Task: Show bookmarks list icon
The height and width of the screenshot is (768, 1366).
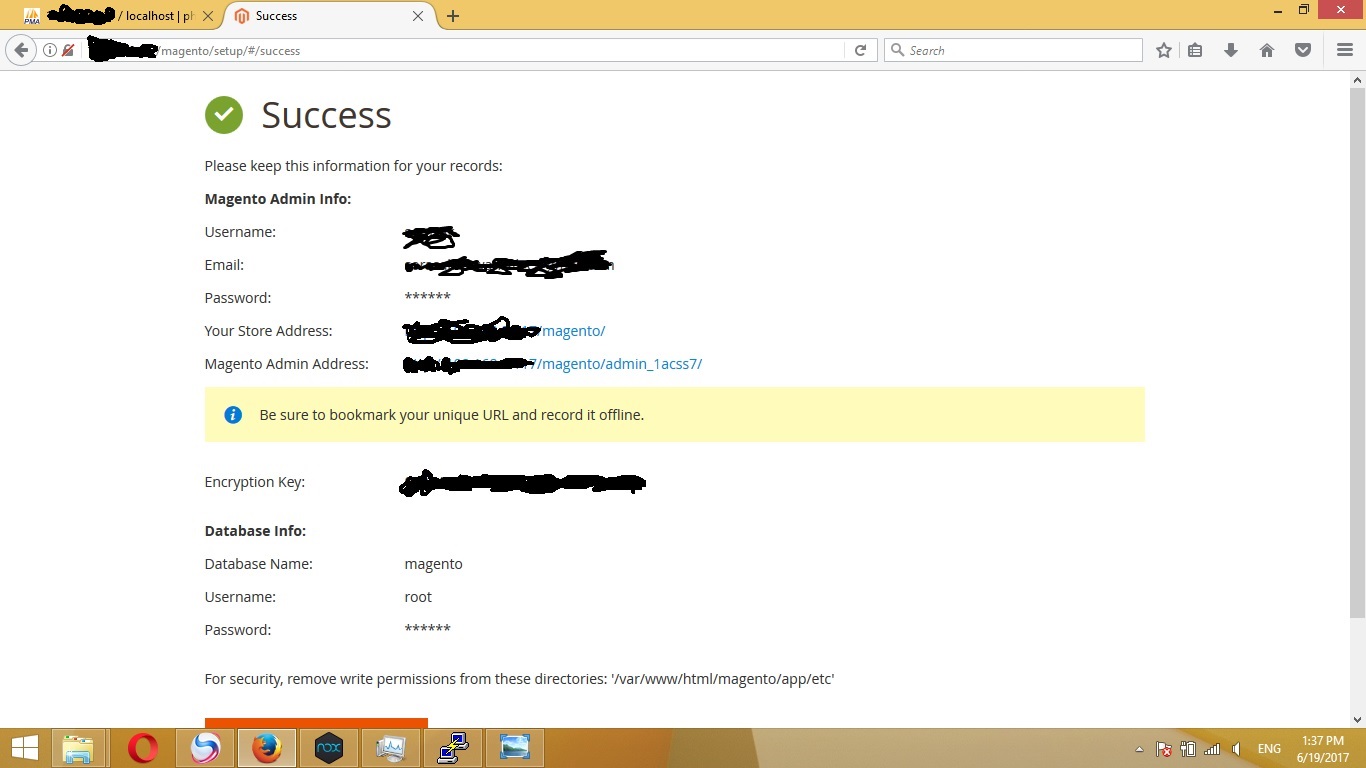Action: tap(1195, 50)
